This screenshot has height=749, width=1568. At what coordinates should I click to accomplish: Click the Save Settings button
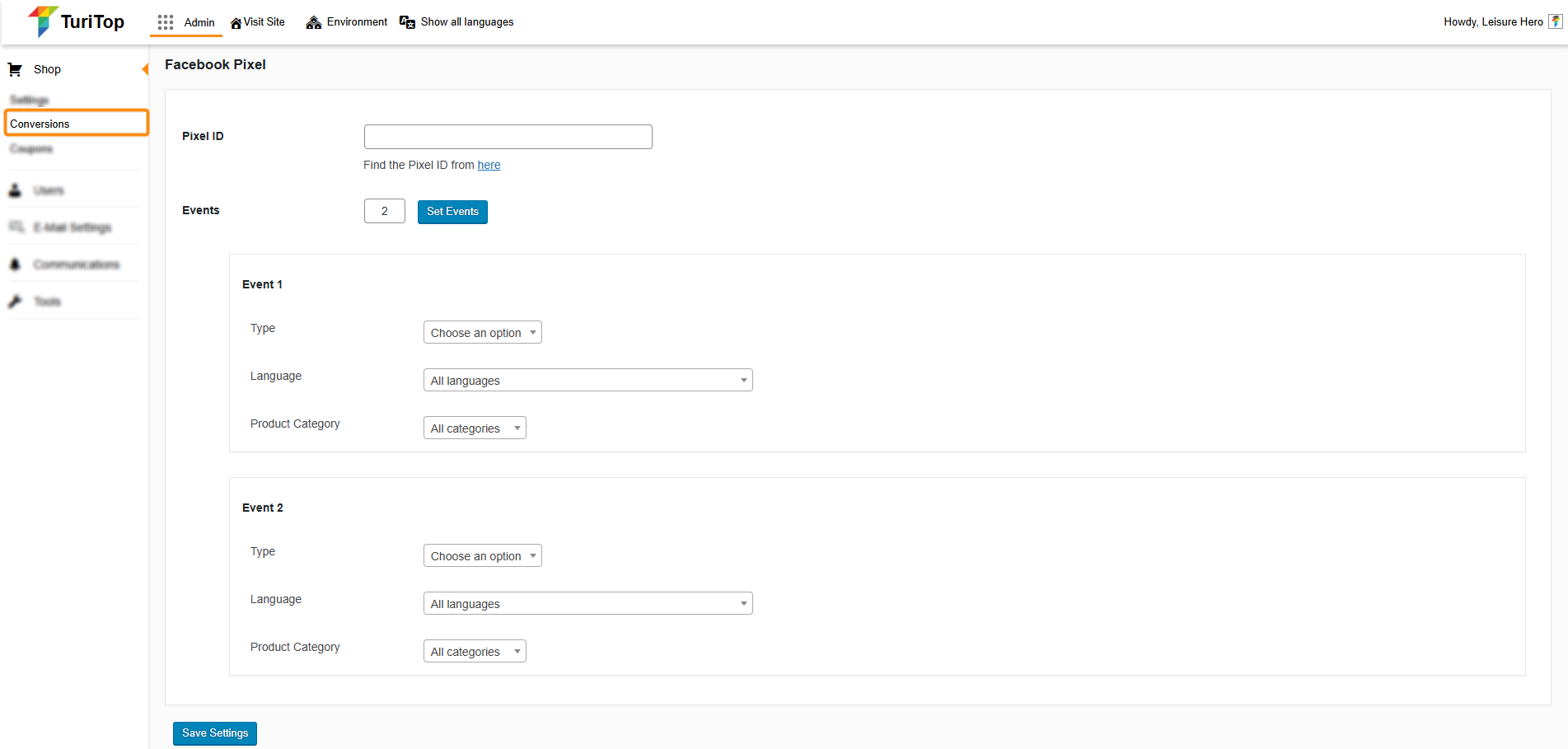(x=215, y=733)
